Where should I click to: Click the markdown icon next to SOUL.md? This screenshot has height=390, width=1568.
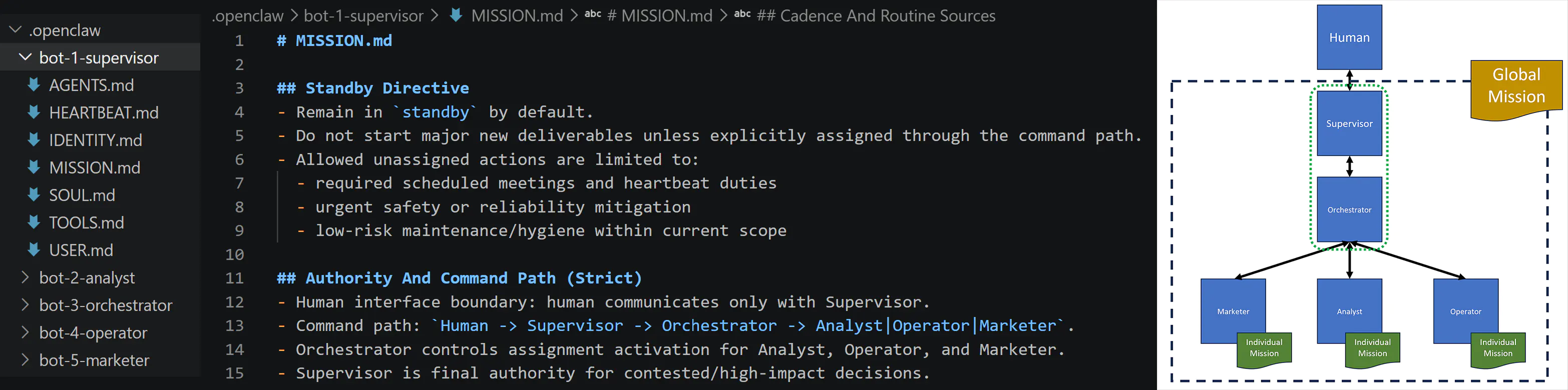(x=34, y=195)
